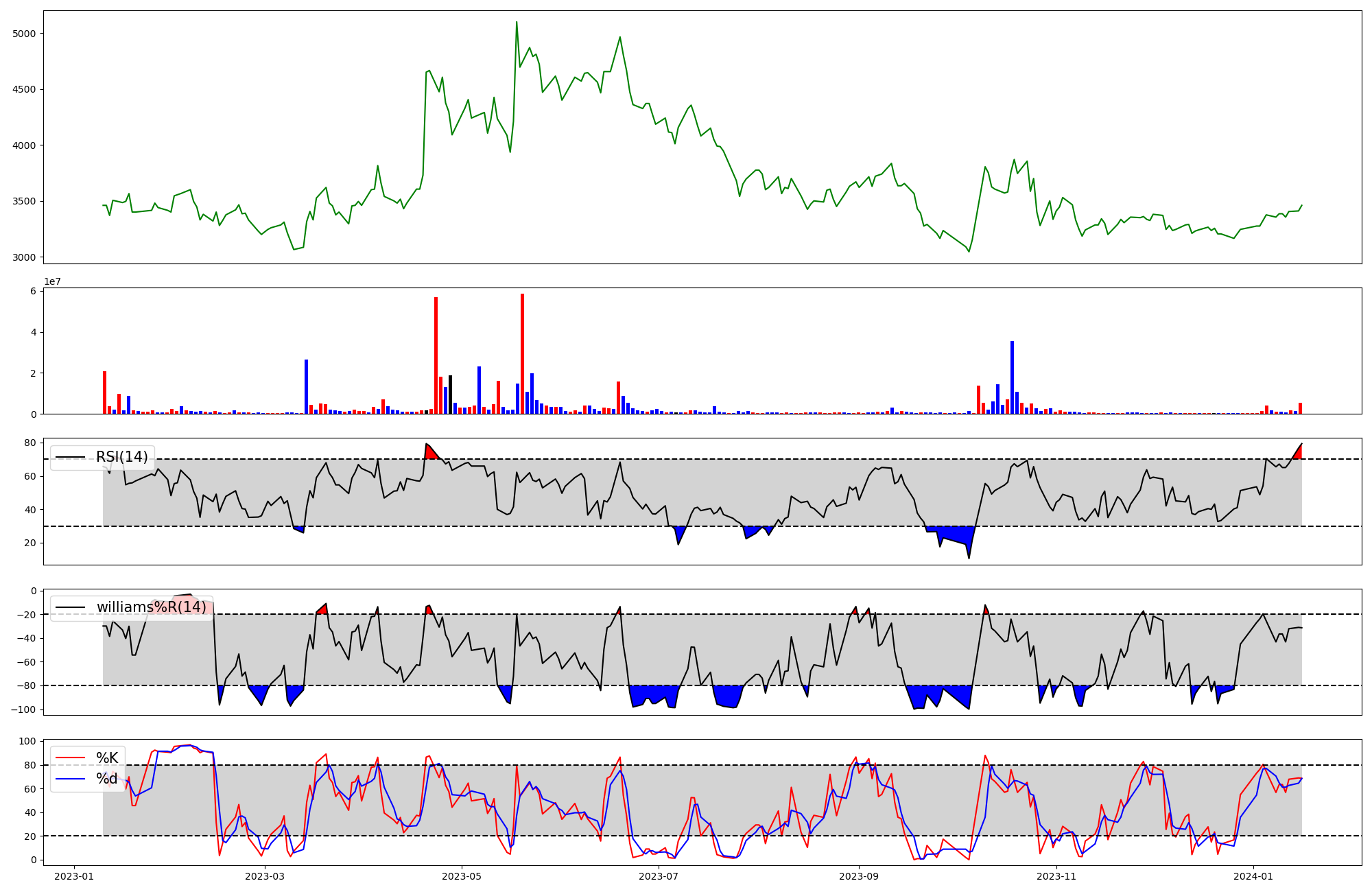Click the lowest blue RSI oversold dip
This screenshot has width=1372, height=892.
pyautogui.click(x=969, y=554)
